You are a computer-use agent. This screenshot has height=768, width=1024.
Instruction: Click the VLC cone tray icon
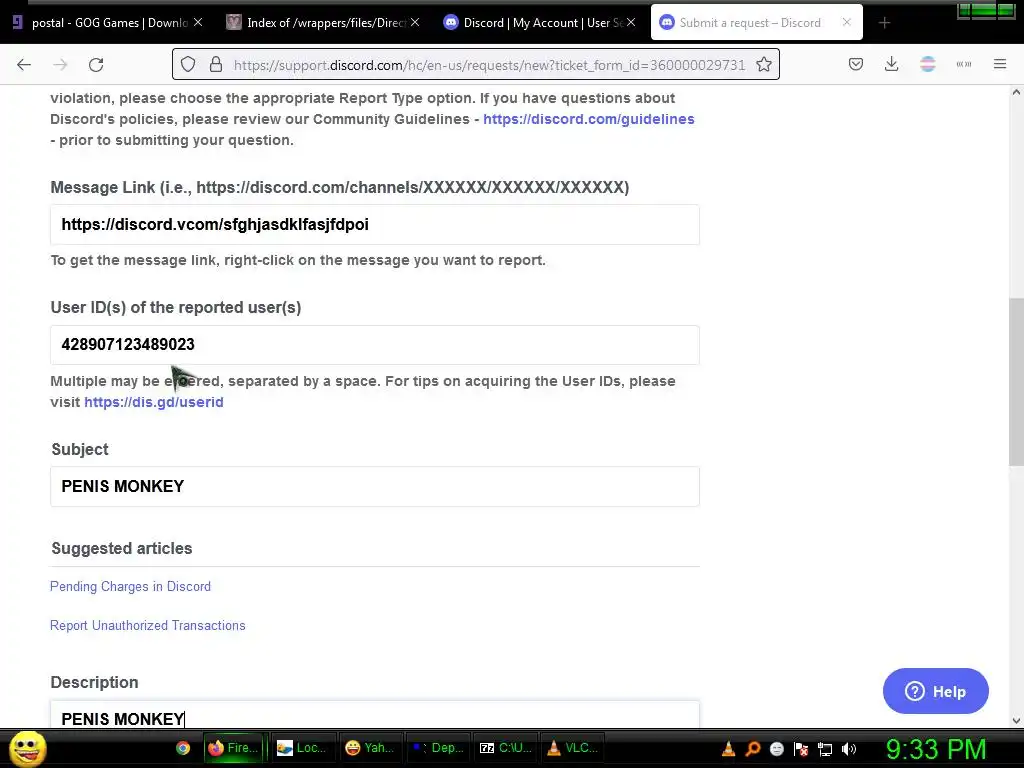point(728,749)
